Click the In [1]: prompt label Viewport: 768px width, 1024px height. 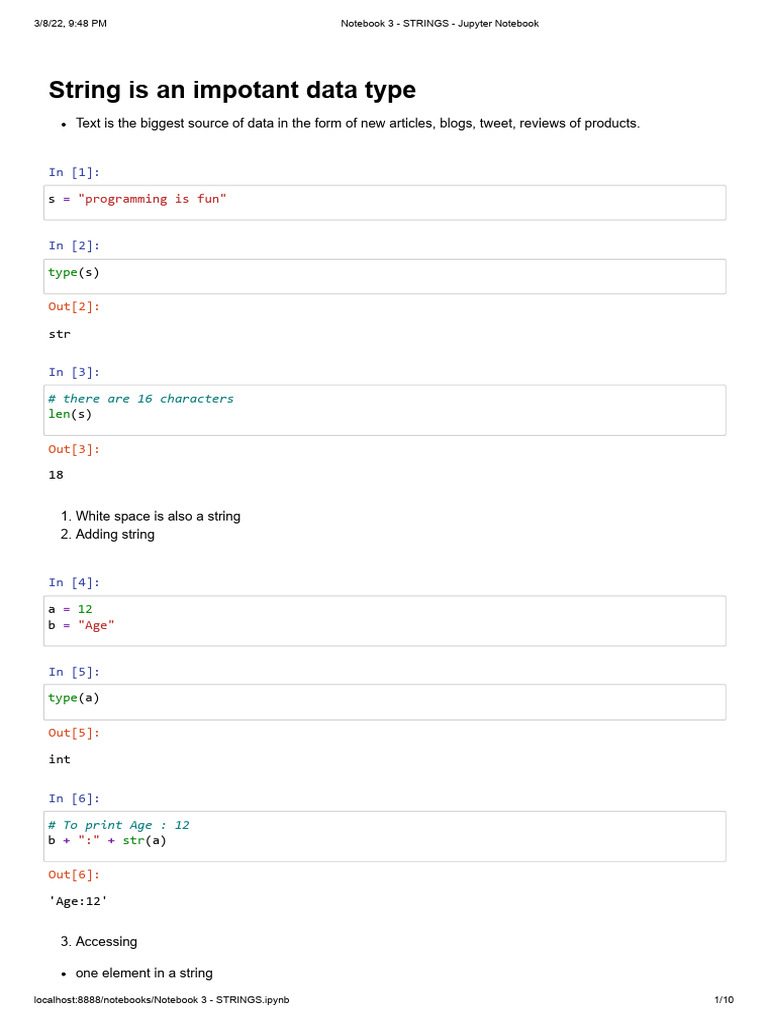click(x=74, y=172)
